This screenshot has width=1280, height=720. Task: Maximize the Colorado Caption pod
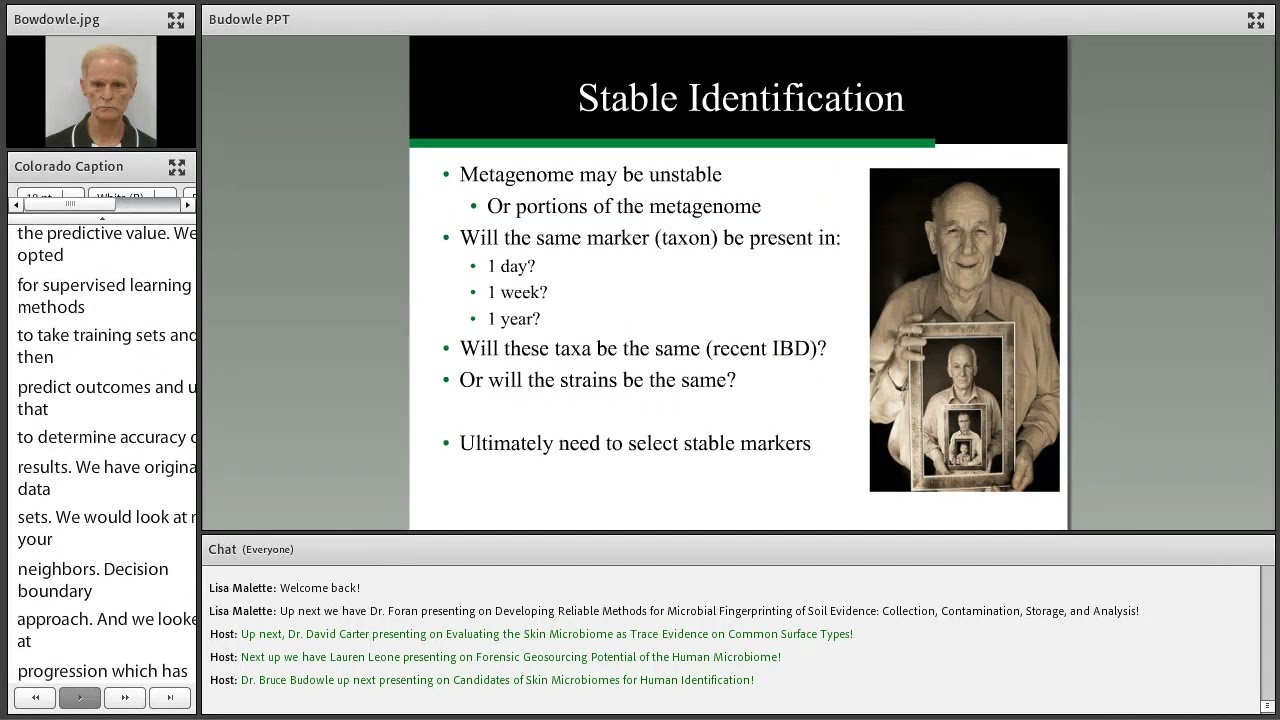coord(177,167)
